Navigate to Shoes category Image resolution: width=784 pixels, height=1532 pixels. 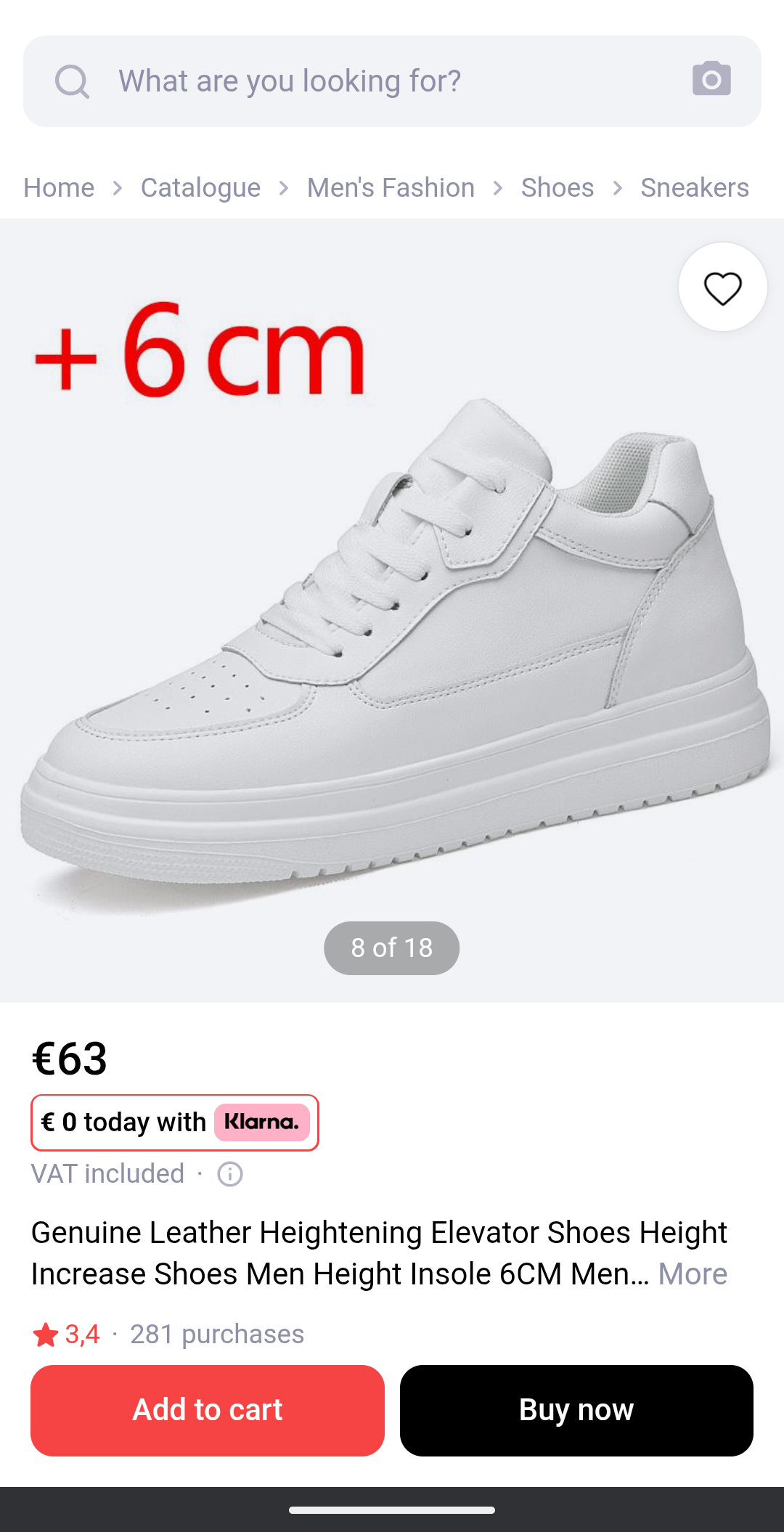[558, 188]
